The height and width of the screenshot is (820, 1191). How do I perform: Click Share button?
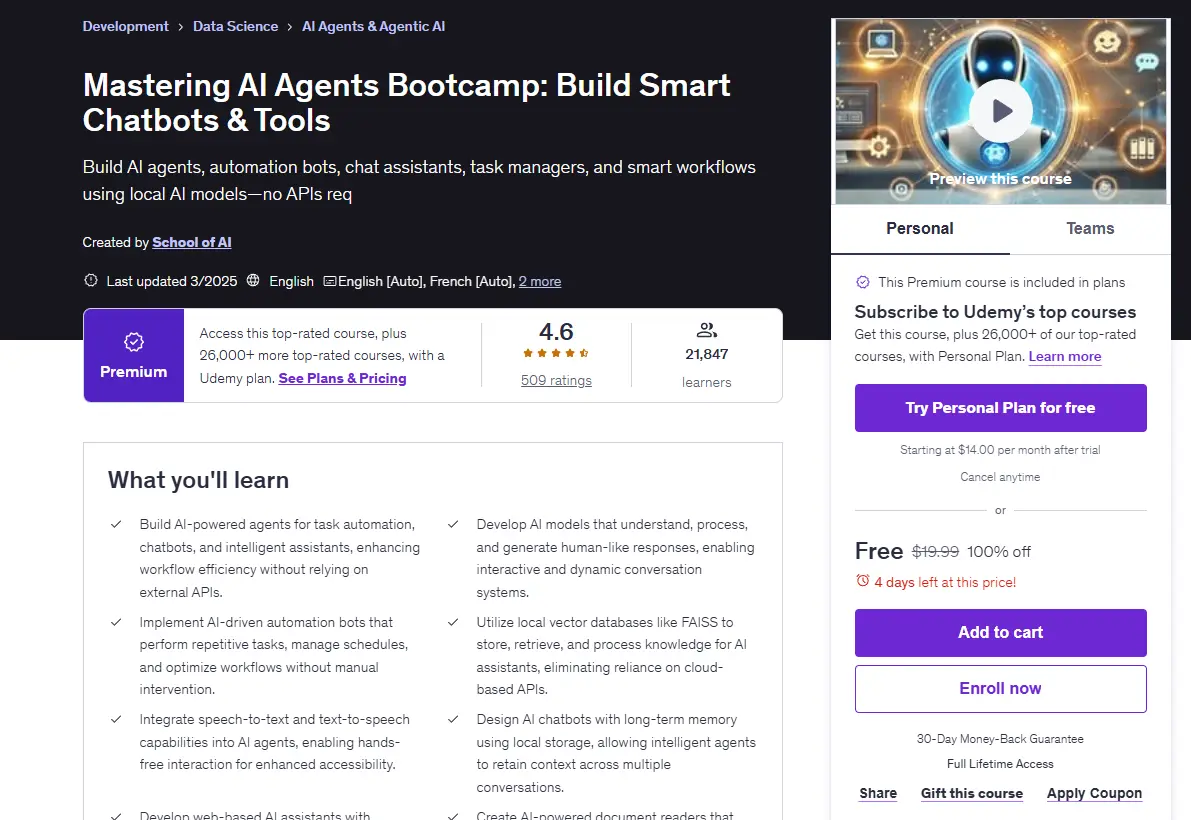(878, 793)
